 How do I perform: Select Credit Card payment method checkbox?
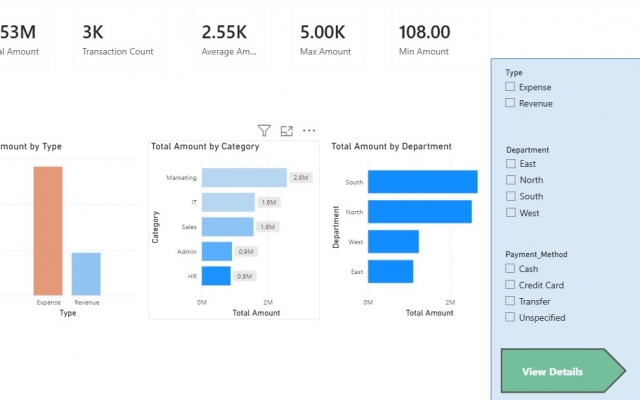coord(510,284)
